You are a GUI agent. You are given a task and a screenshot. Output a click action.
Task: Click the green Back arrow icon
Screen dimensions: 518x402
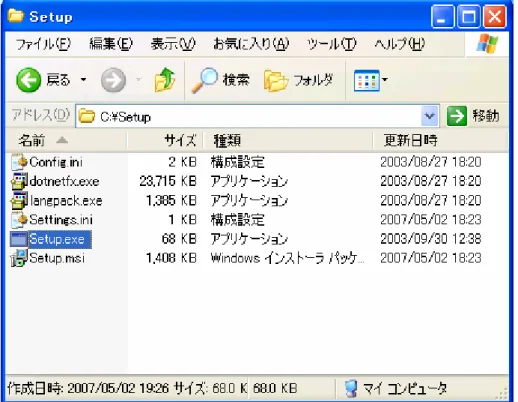(x=28, y=80)
